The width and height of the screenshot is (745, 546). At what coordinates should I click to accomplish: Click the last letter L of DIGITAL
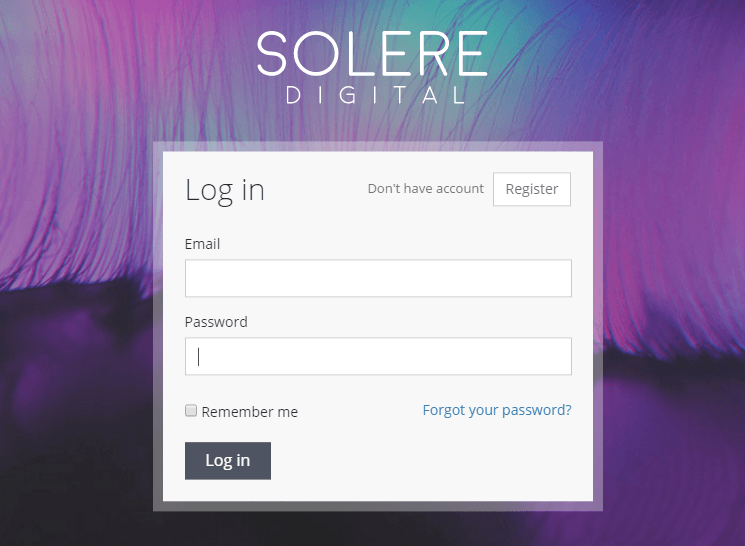(x=459, y=96)
